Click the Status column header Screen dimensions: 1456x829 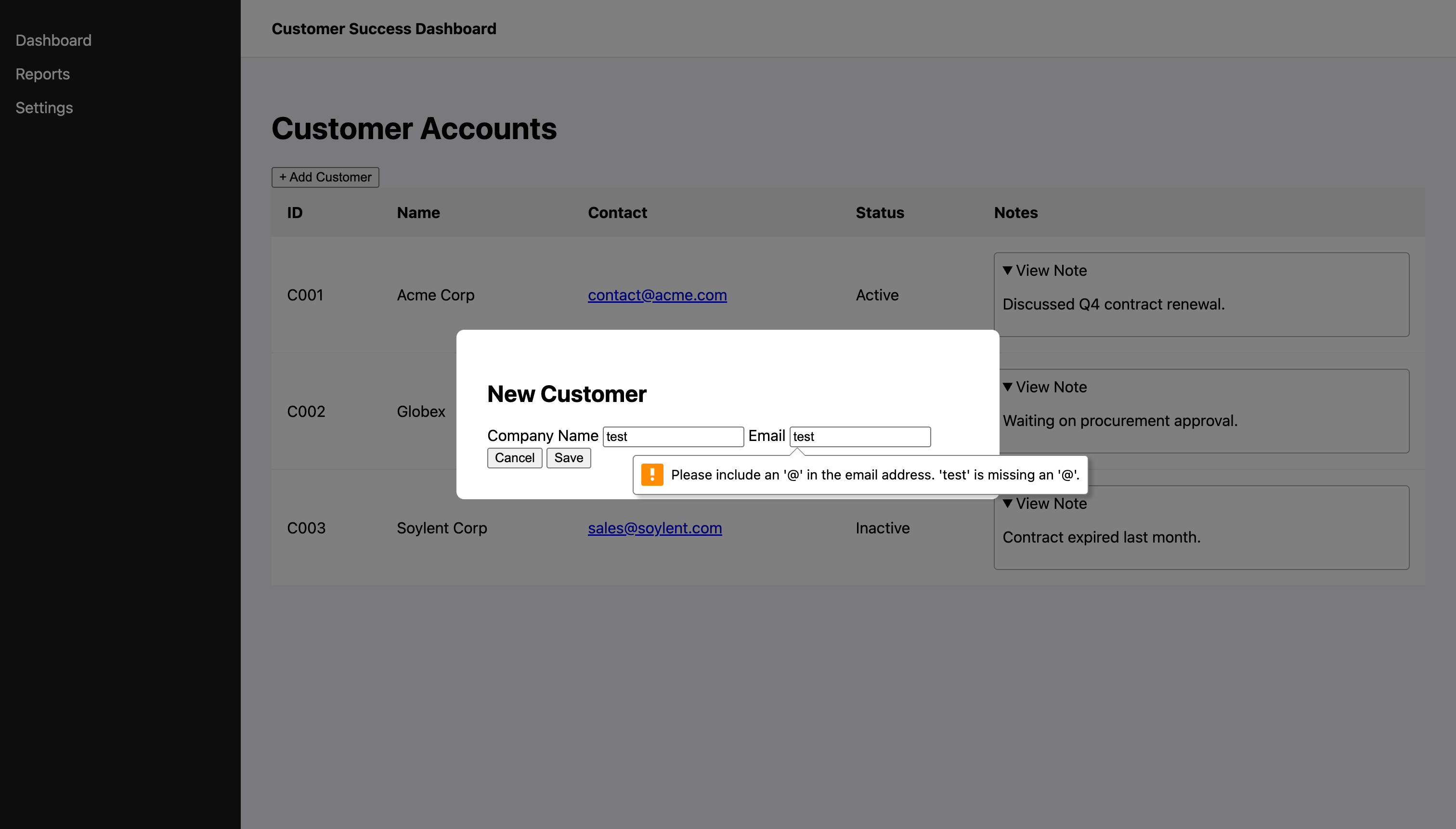pyautogui.click(x=880, y=213)
